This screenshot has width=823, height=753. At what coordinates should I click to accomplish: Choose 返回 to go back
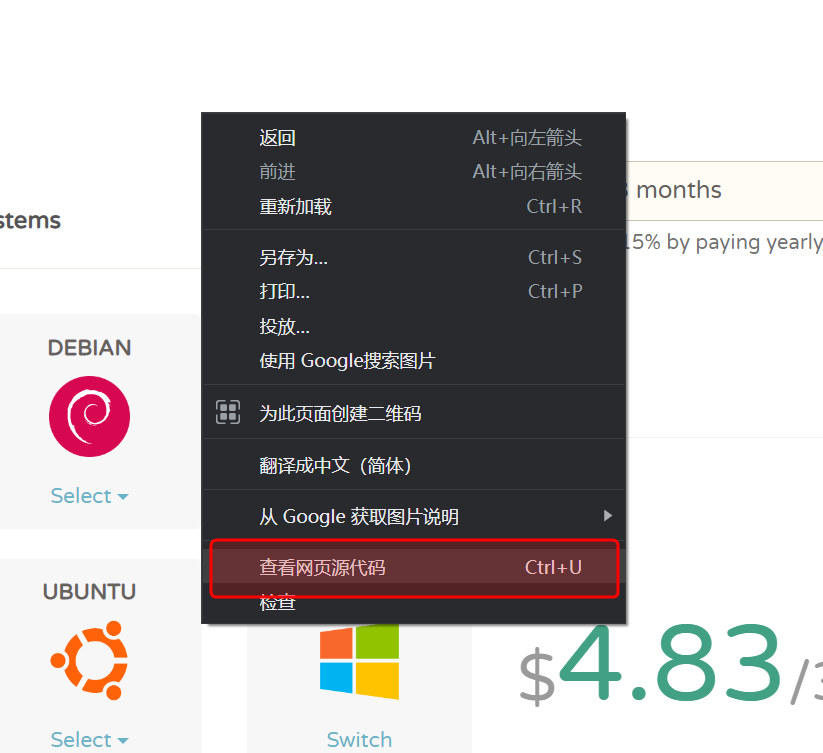click(278, 138)
